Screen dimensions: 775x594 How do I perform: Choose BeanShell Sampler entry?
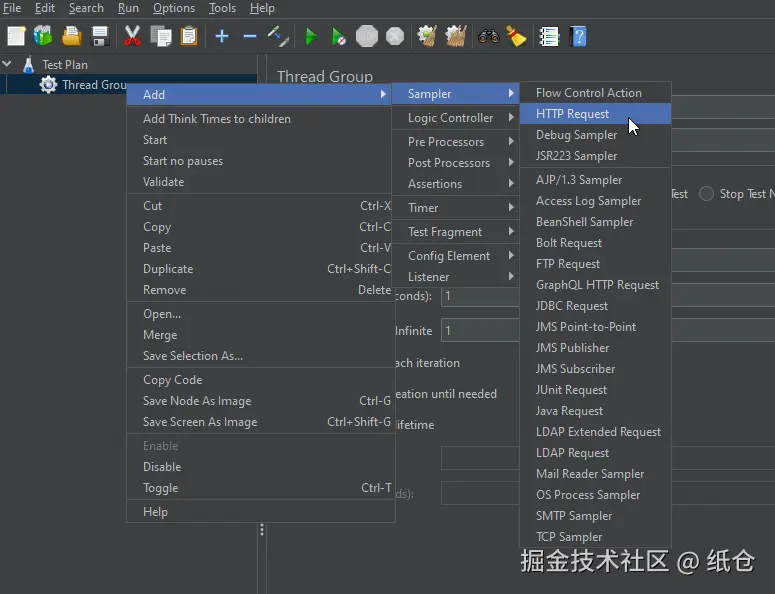(596, 222)
